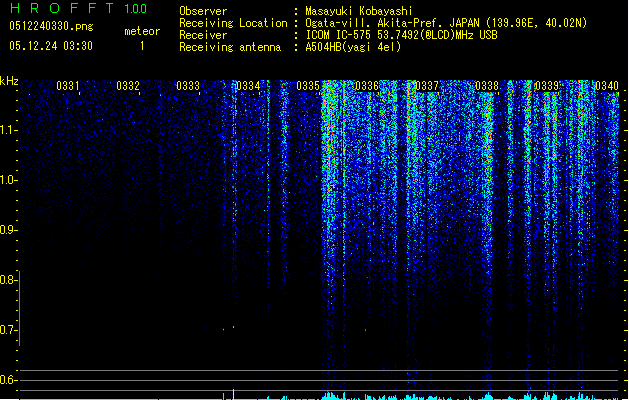The width and height of the screenshot is (629, 400).
Task: Select the filename 0512240330.png
Action: click(x=51, y=26)
